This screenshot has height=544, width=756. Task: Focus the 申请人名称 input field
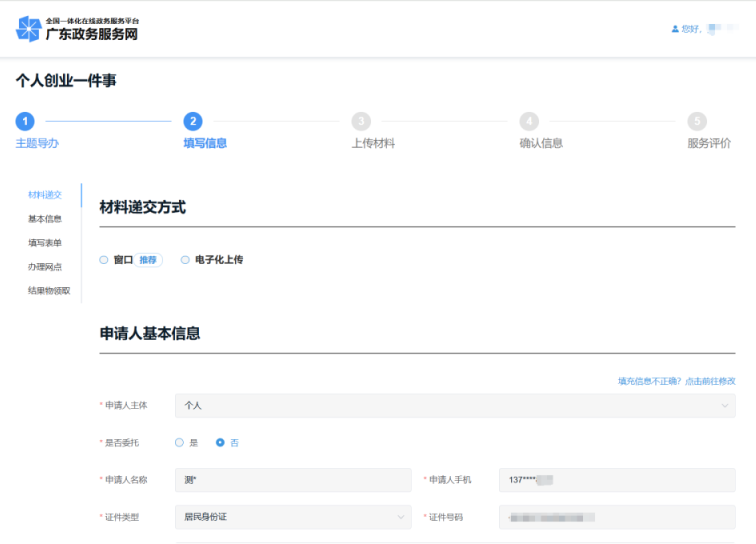coord(293,480)
